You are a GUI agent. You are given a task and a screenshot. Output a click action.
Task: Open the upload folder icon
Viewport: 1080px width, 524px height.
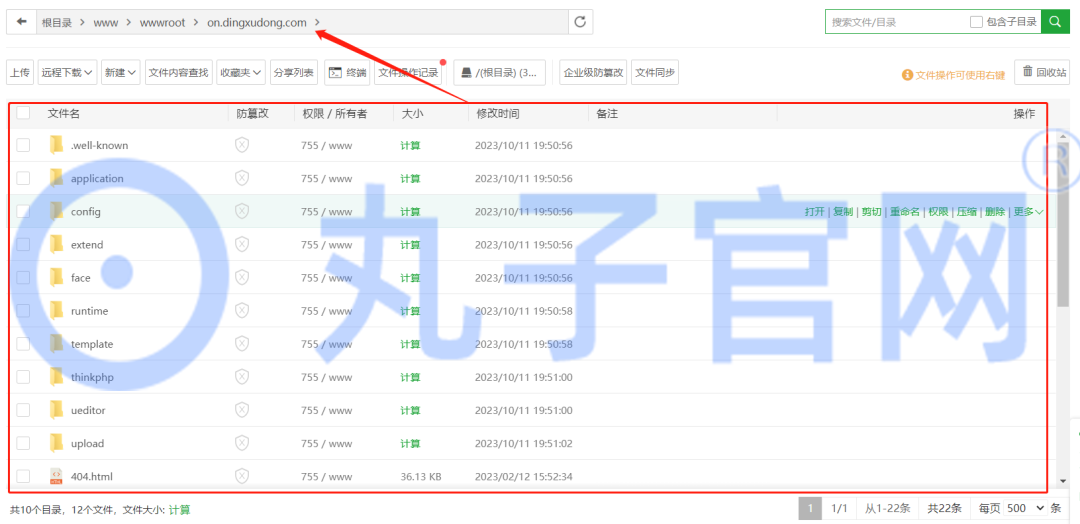coord(56,443)
